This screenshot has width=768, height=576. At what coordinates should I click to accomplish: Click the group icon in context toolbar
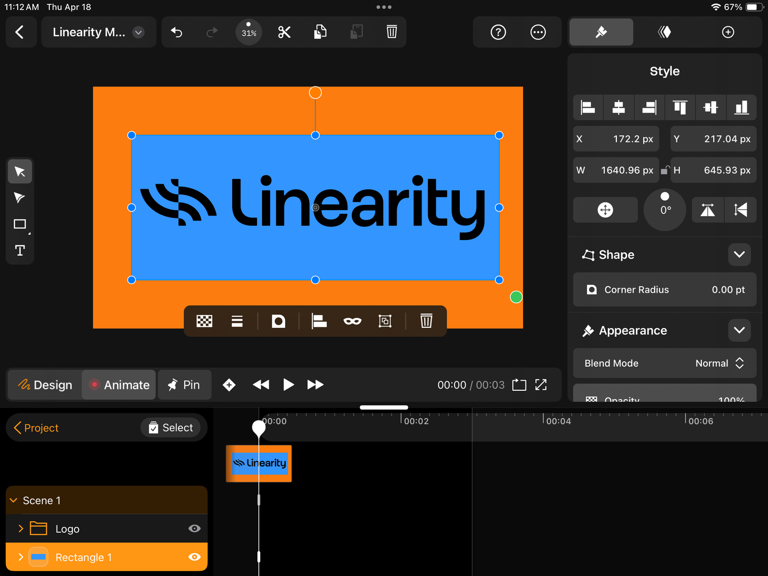[385, 321]
